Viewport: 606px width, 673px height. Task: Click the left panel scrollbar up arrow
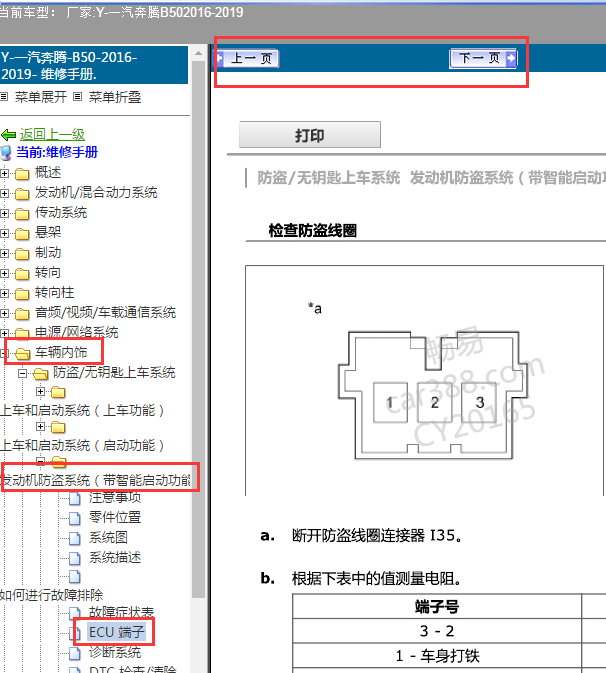[x=198, y=54]
